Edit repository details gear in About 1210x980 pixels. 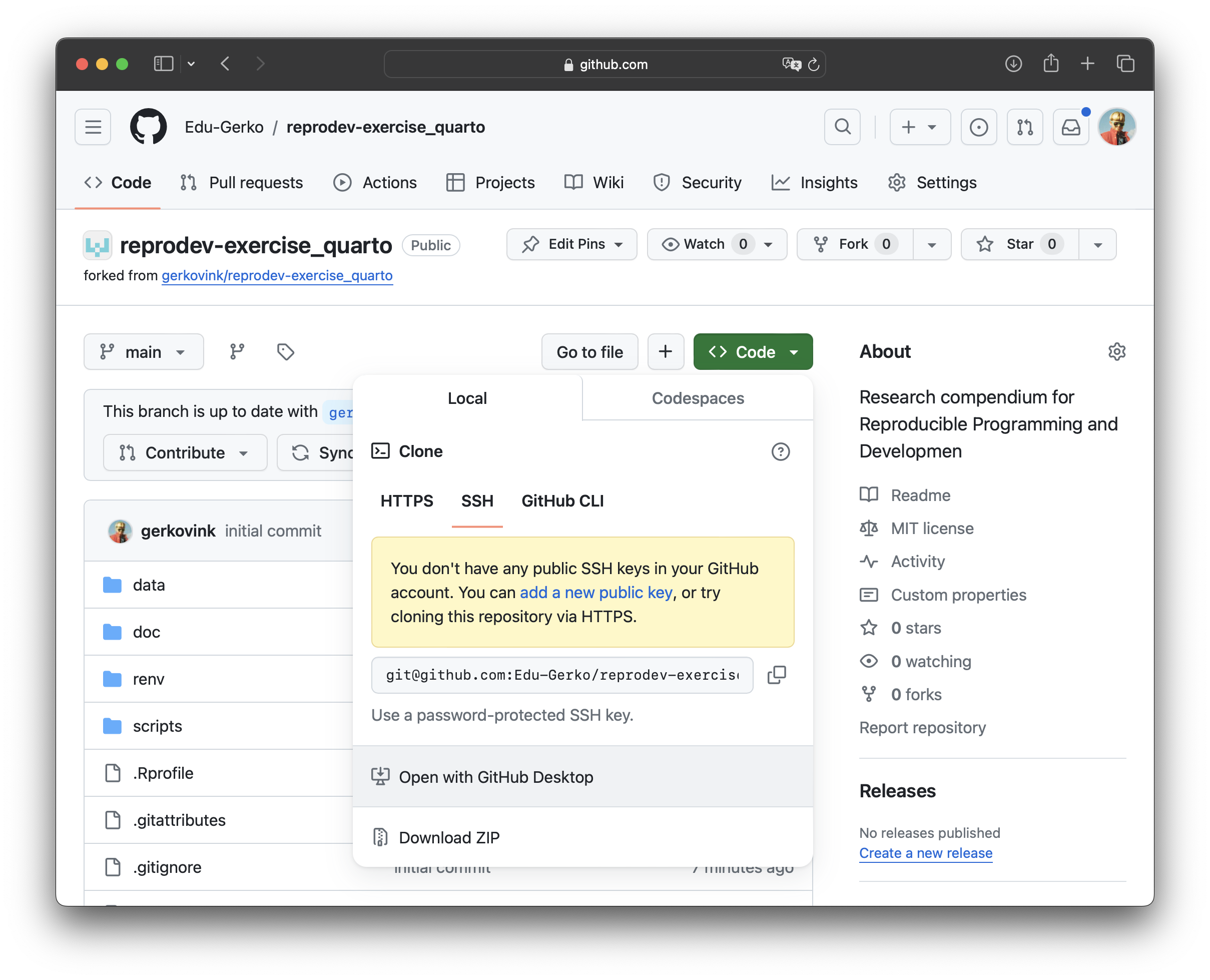[1116, 352]
